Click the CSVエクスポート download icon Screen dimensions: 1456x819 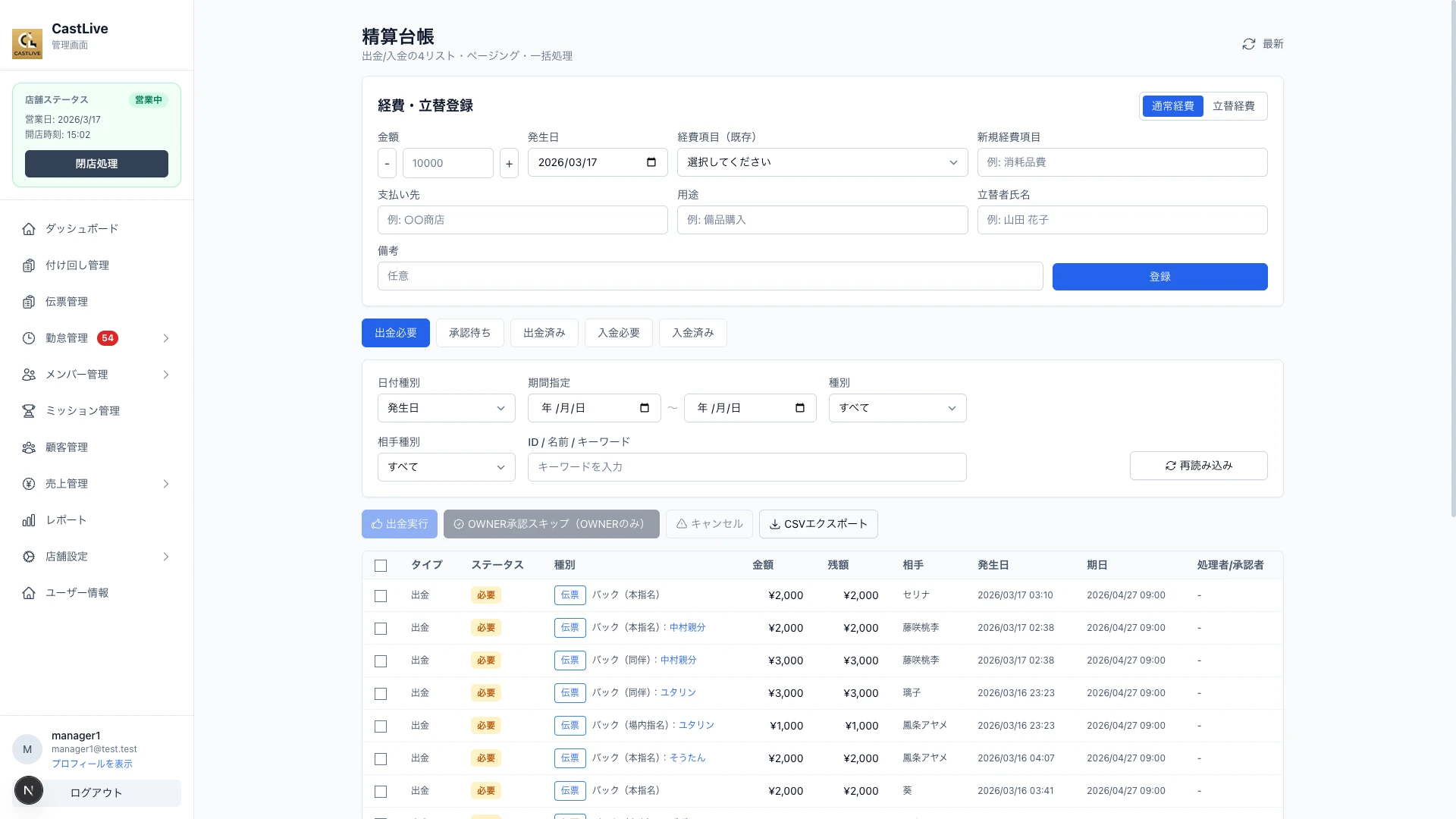point(775,524)
